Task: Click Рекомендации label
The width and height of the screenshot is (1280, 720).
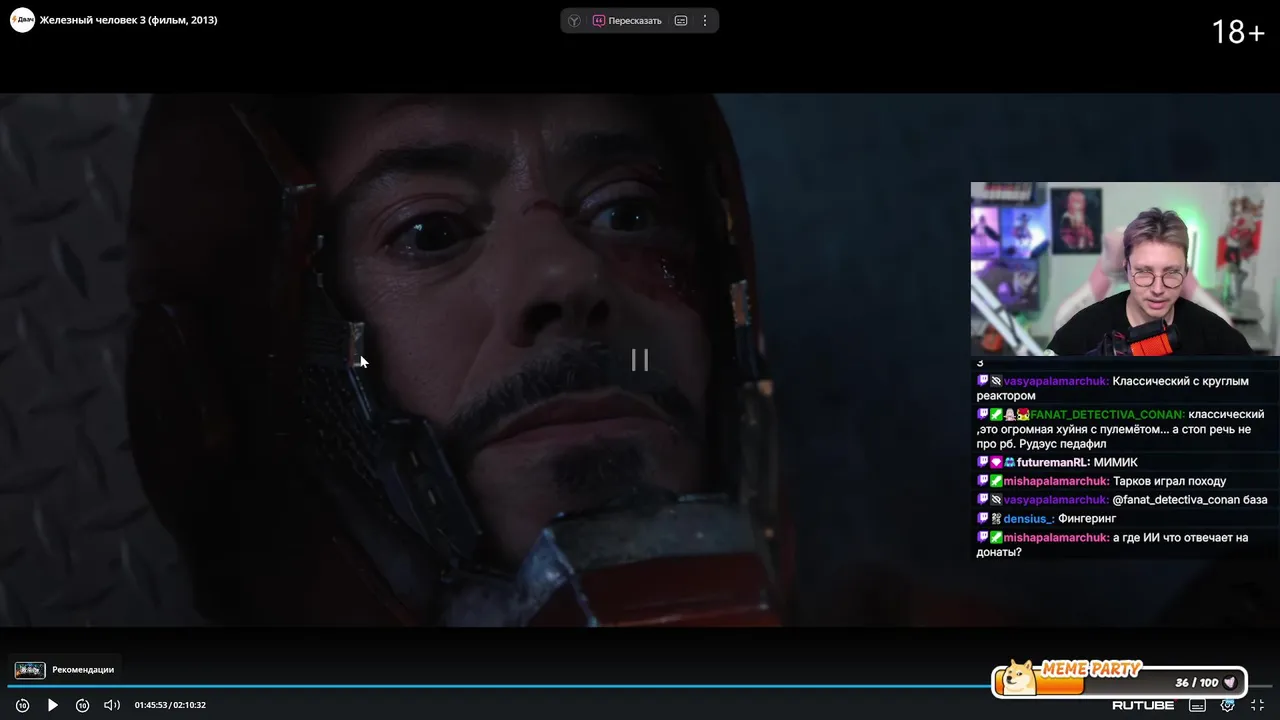Action: pos(83,670)
